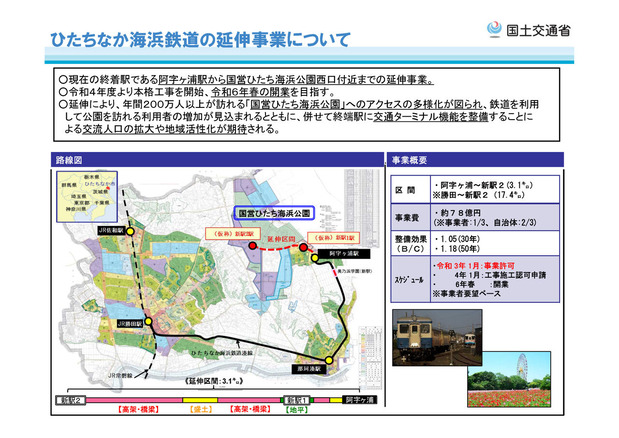
Task: Click the 事業費 table header cell
Action: pos(411,217)
